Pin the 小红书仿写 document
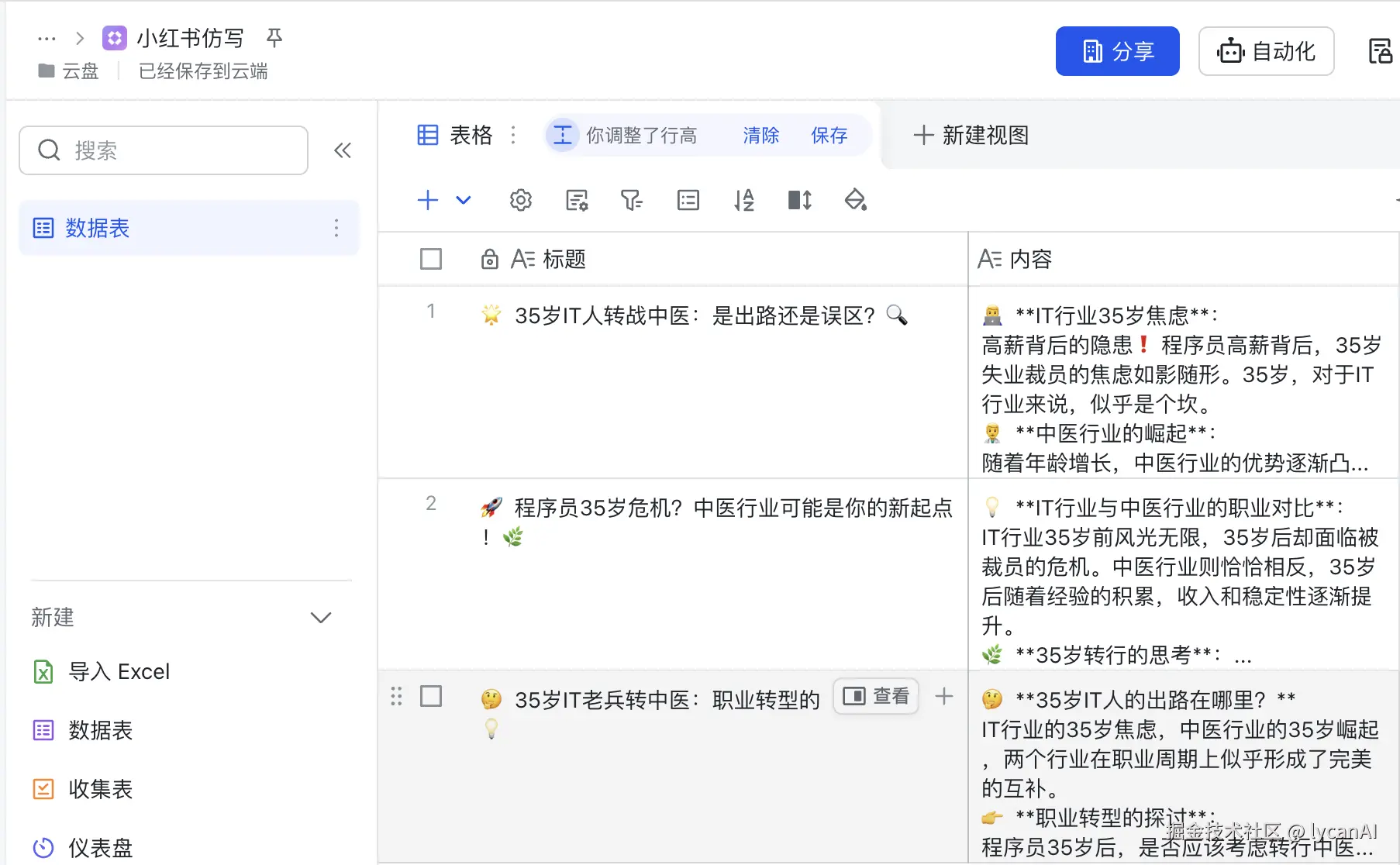Screen dimensions: 1400x865 (274, 38)
